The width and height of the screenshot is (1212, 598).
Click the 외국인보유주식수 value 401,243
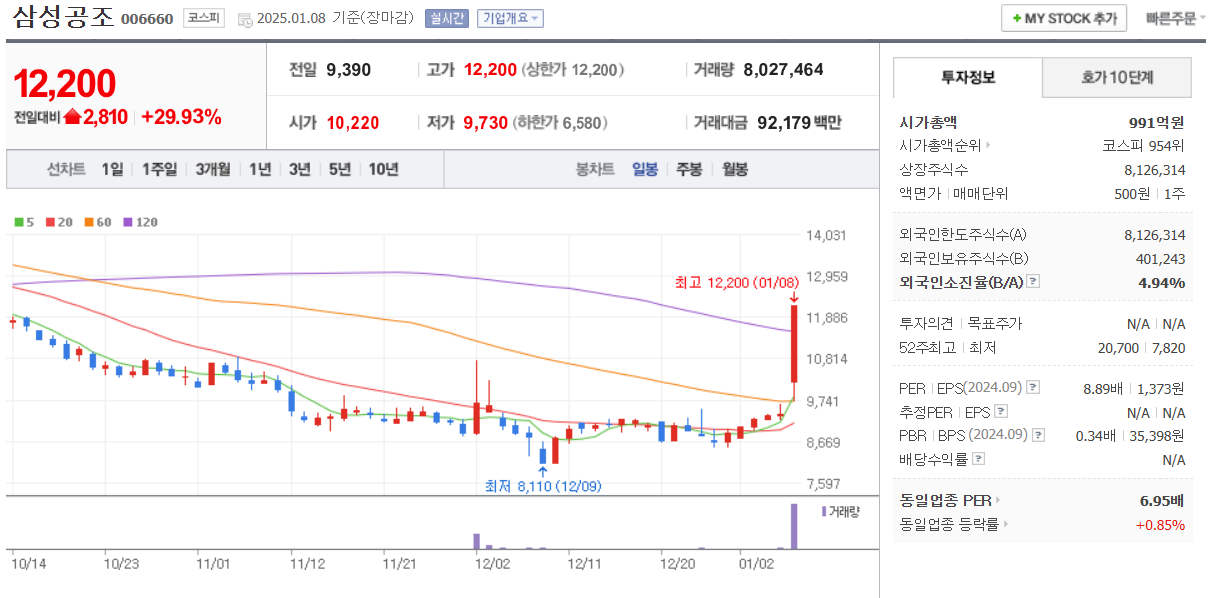click(1161, 258)
